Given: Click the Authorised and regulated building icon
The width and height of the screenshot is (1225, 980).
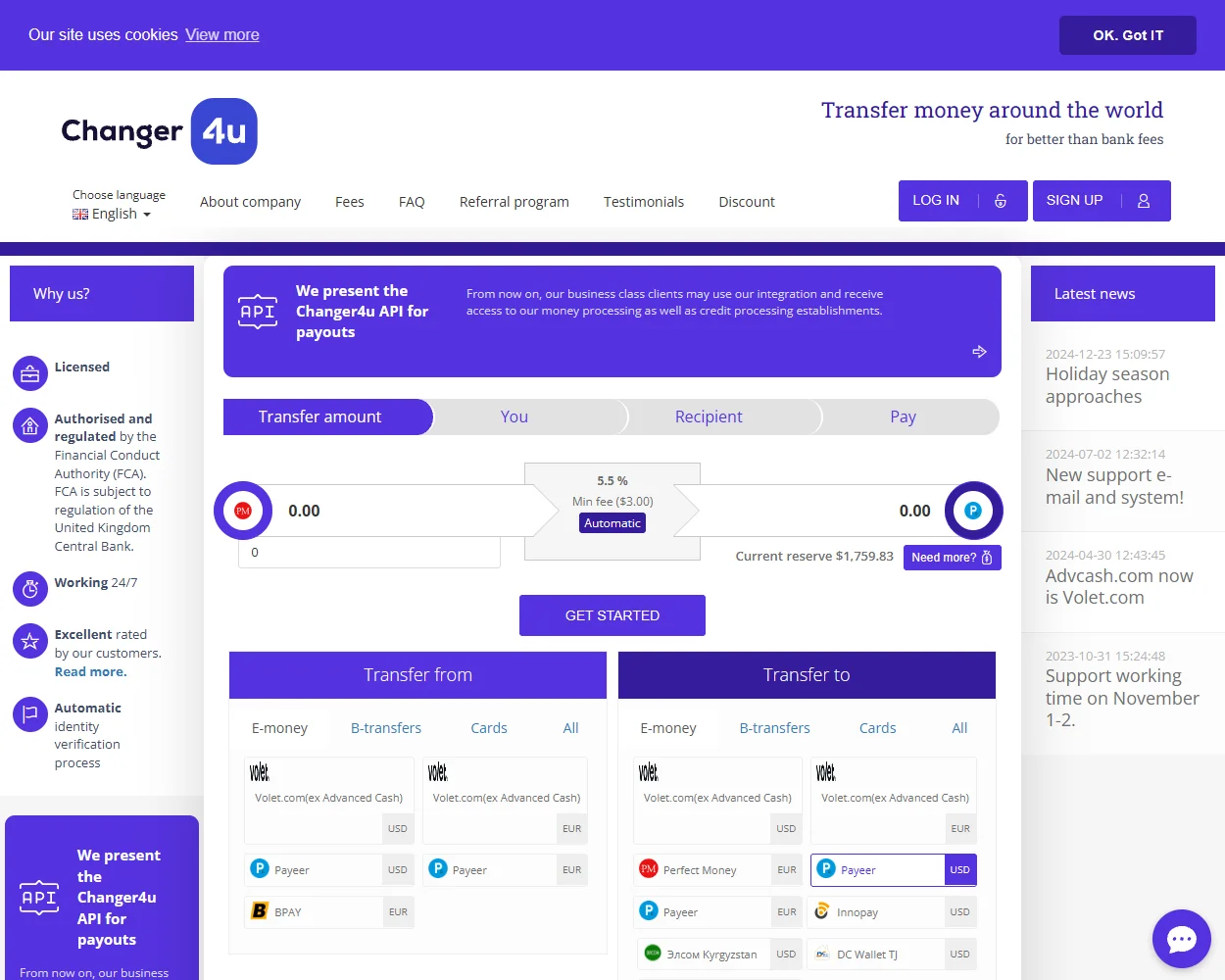Looking at the screenshot, I should click(30, 425).
